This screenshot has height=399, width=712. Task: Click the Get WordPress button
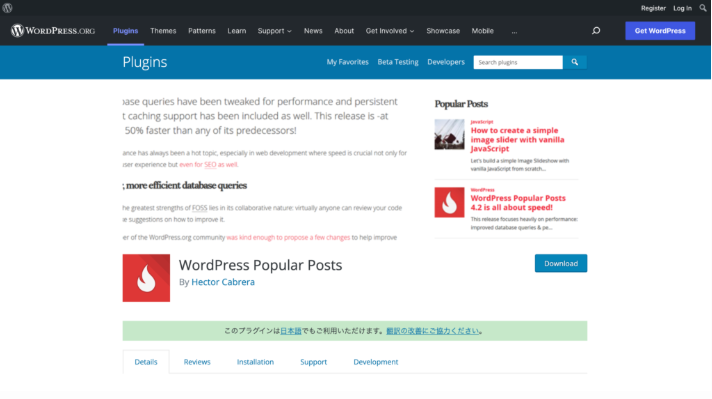(x=660, y=31)
